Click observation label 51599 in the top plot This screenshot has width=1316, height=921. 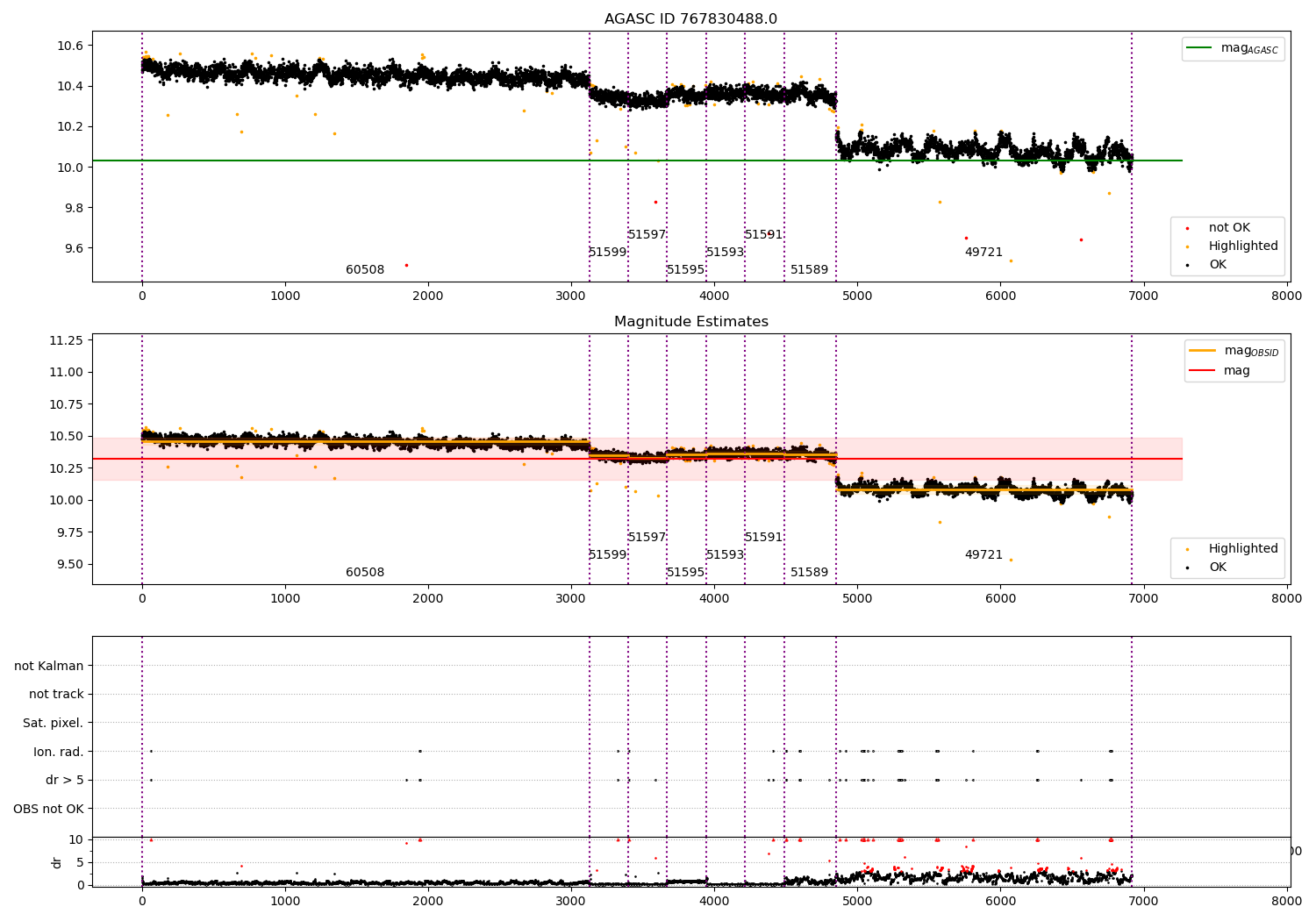point(608,253)
